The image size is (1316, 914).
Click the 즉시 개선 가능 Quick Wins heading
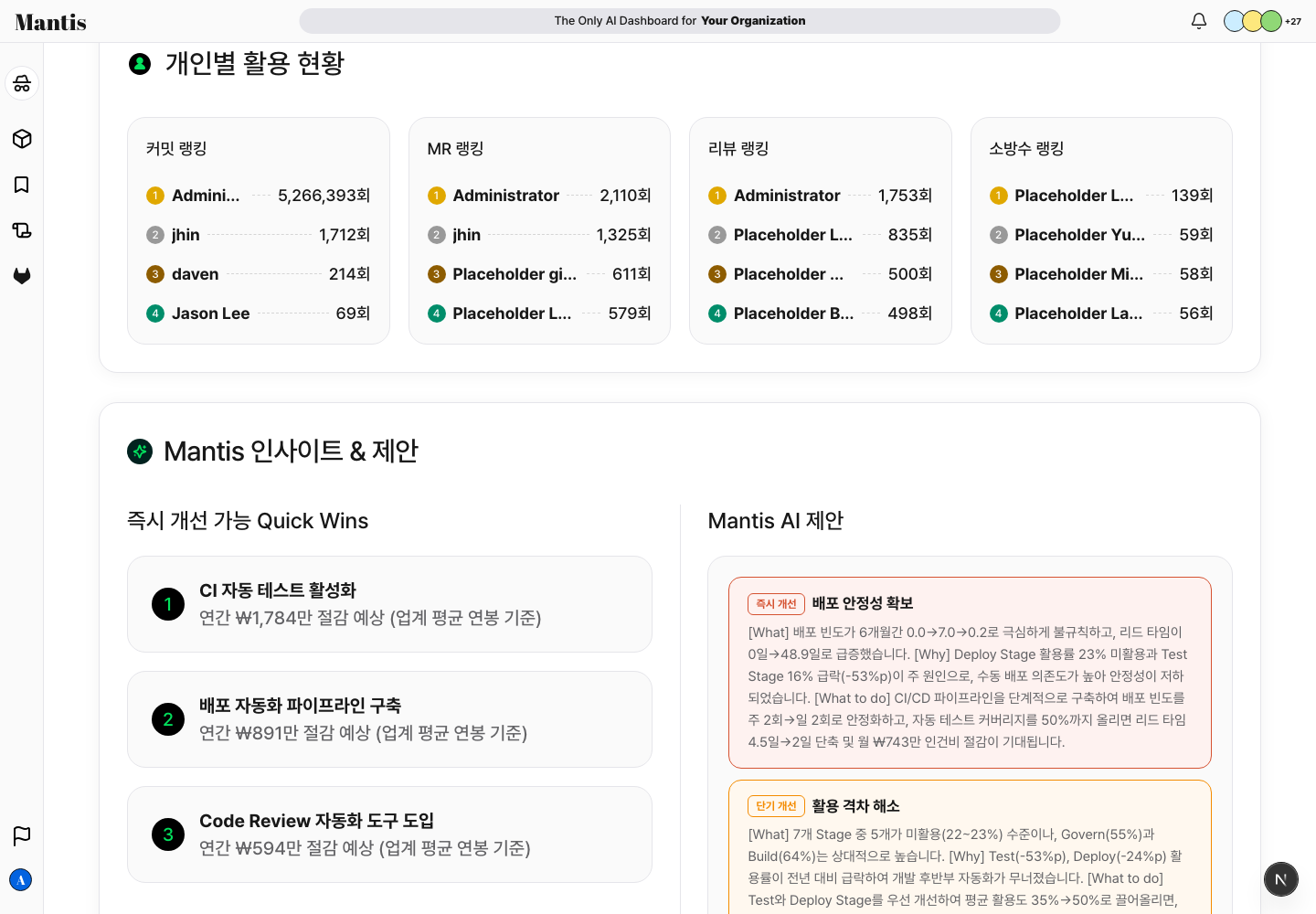coord(248,521)
